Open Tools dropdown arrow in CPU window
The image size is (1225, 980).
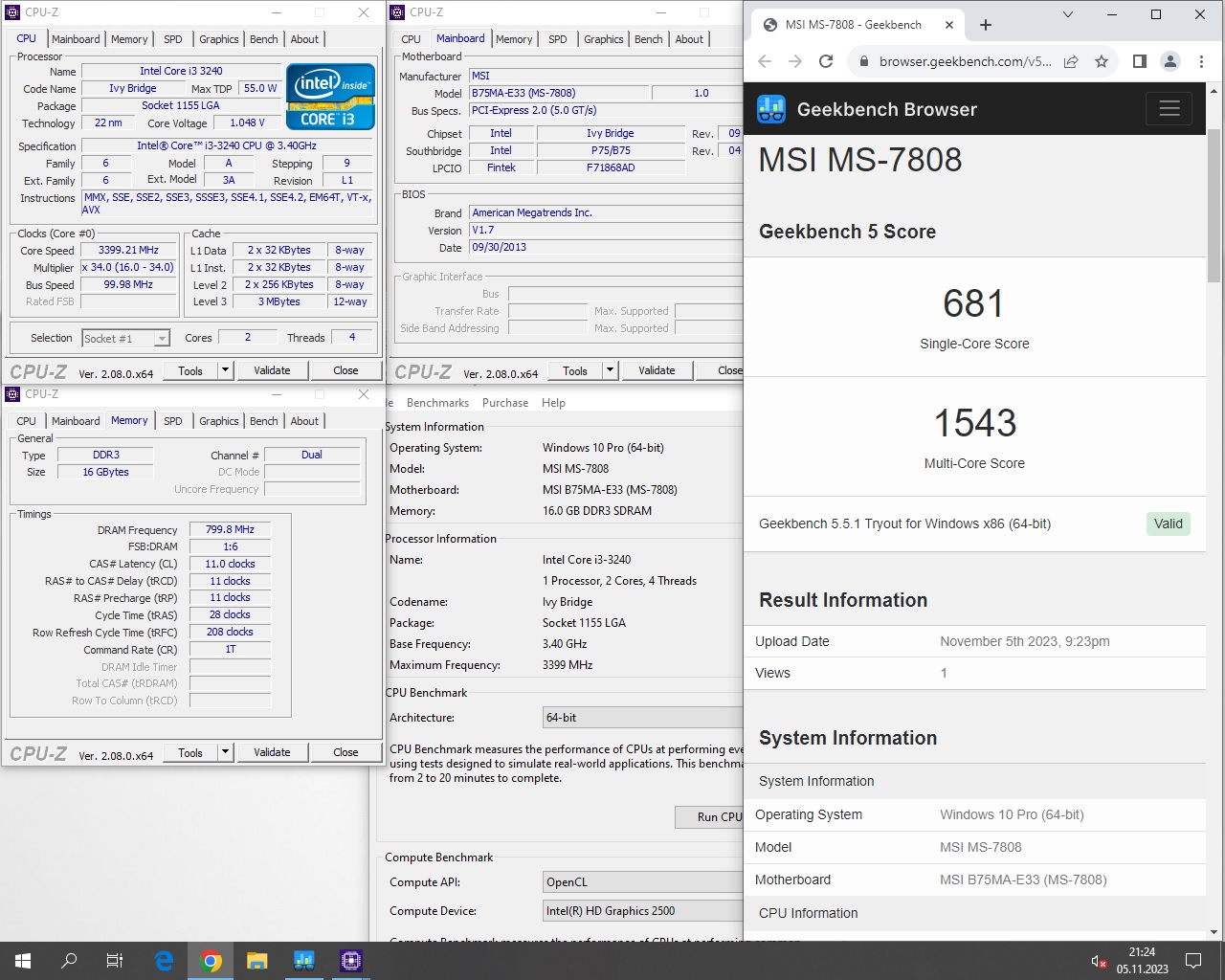point(225,370)
